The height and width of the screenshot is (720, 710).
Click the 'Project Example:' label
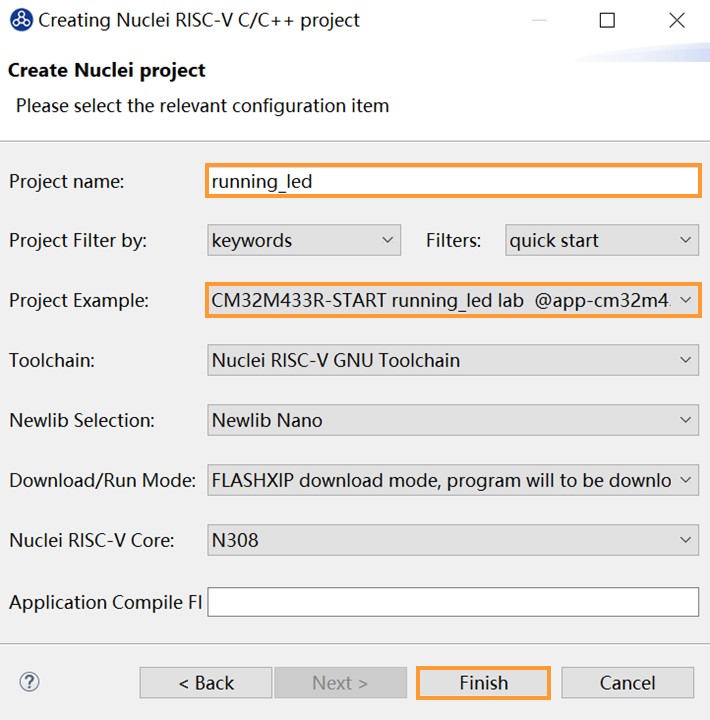(79, 300)
